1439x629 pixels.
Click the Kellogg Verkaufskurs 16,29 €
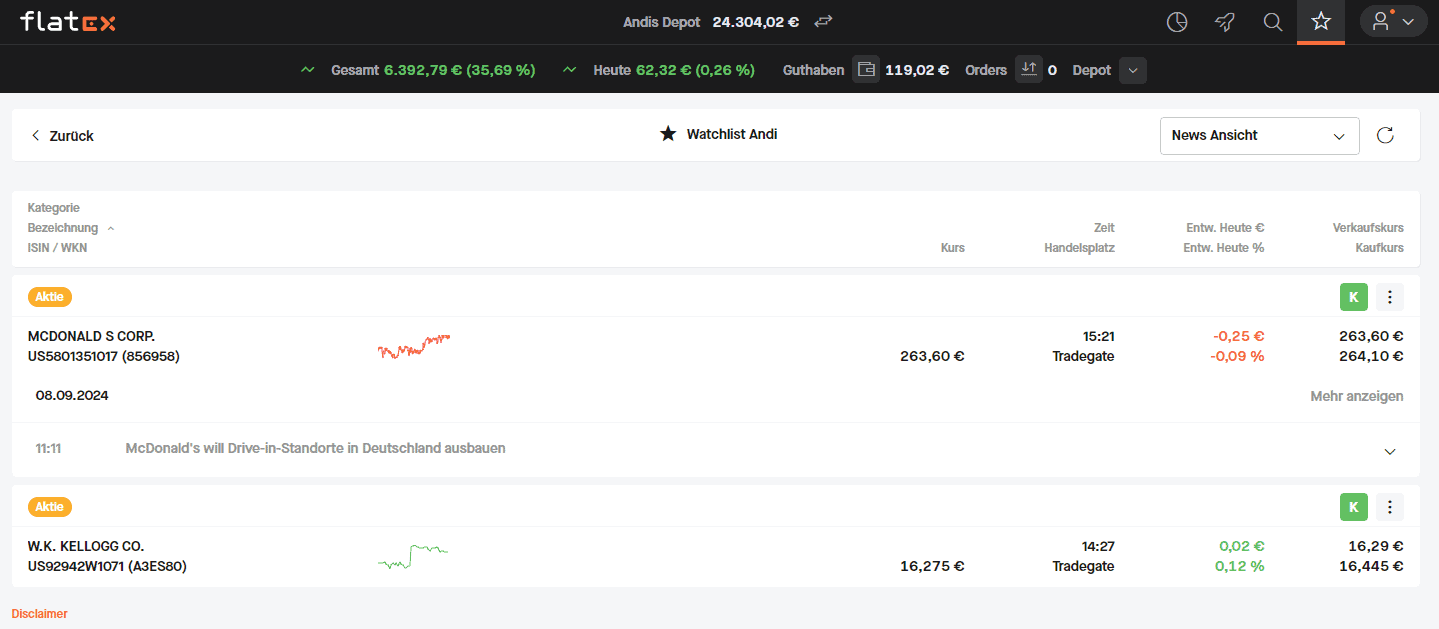[x=1376, y=546]
